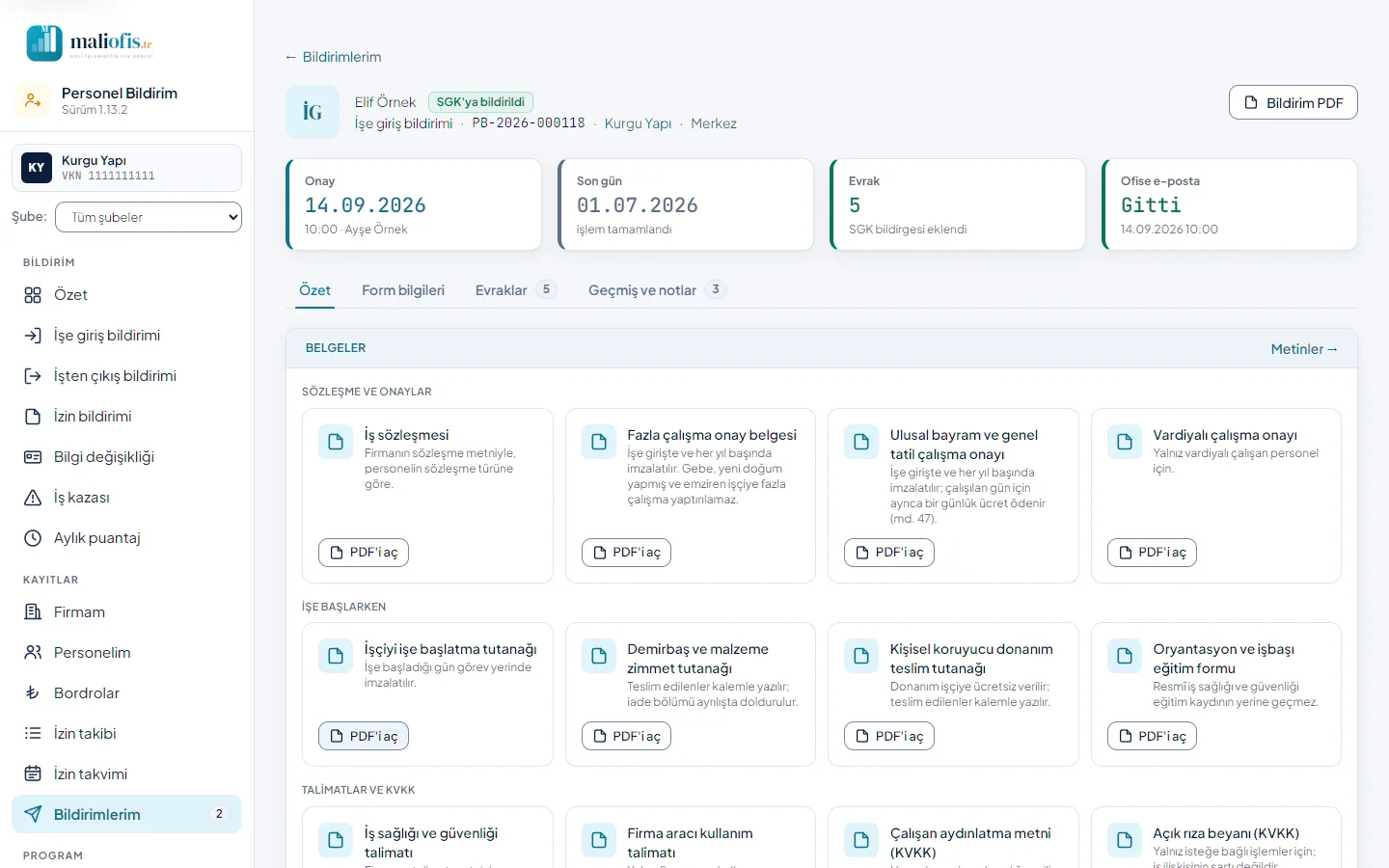Click the Bildirim PDF button
This screenshot has width=1389, height=868.
point(1294,103)
